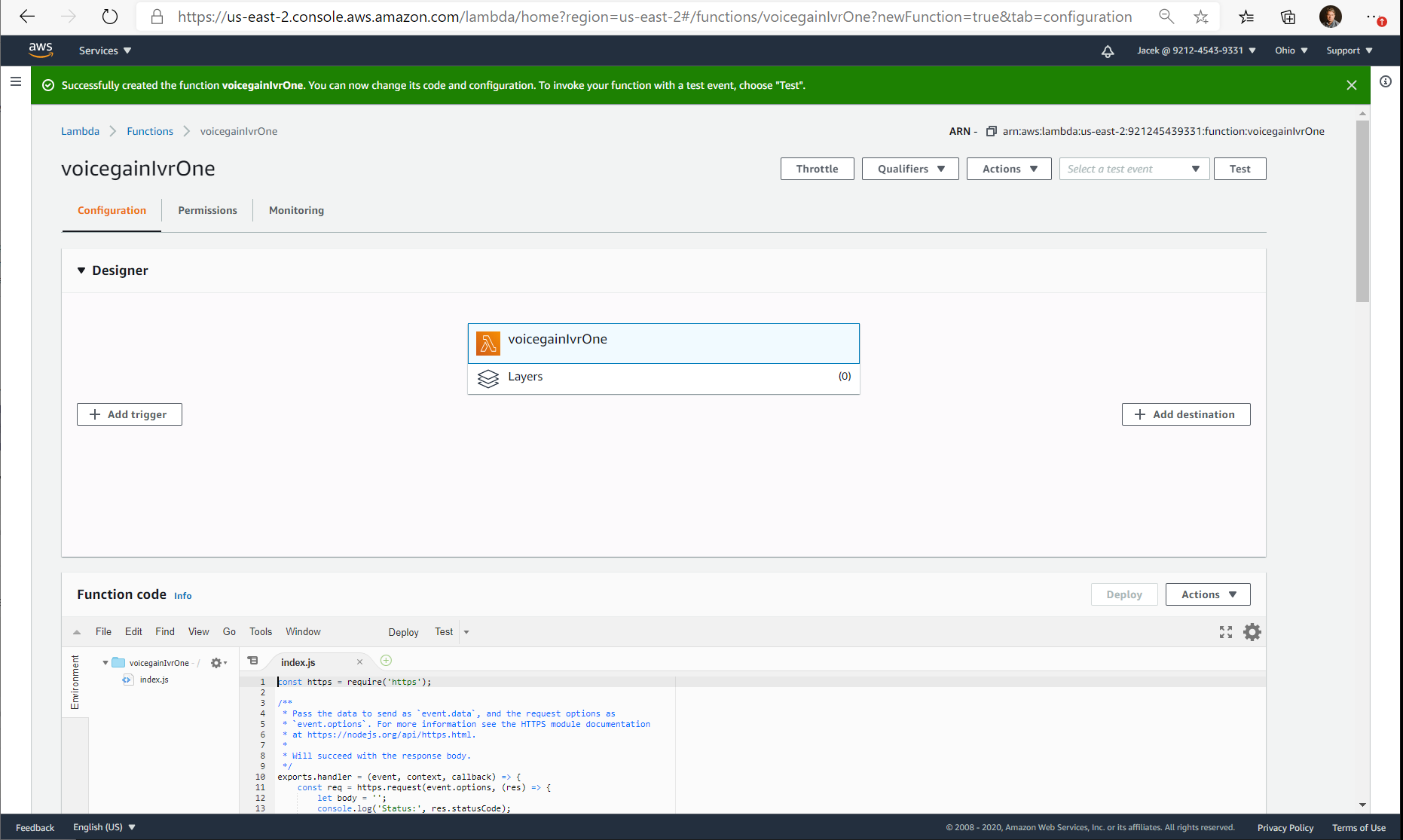The width and height of the screenshot is (1403, 840).
Task: Click the Layers stack icon
Action: click(x=488, y=378)
